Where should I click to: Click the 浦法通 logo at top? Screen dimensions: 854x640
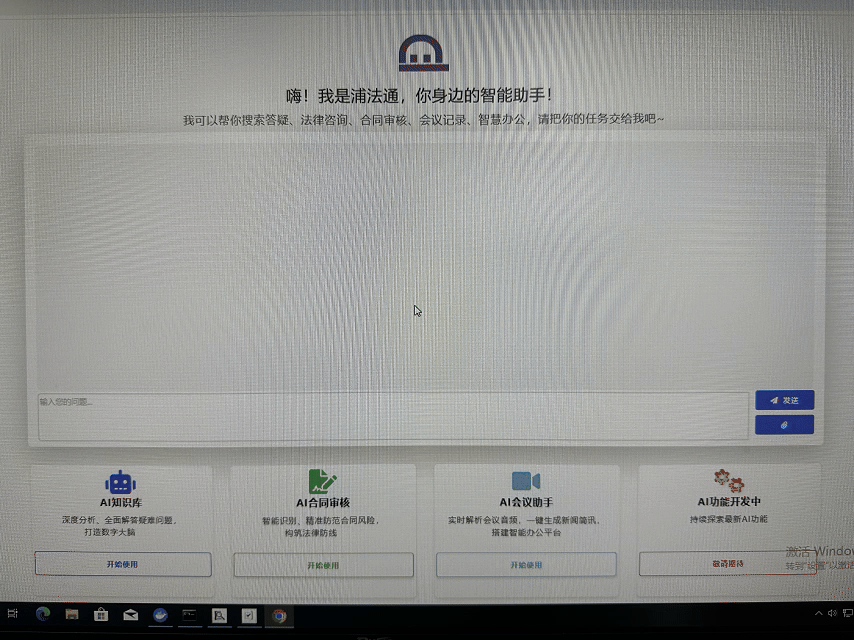point(424,54)
